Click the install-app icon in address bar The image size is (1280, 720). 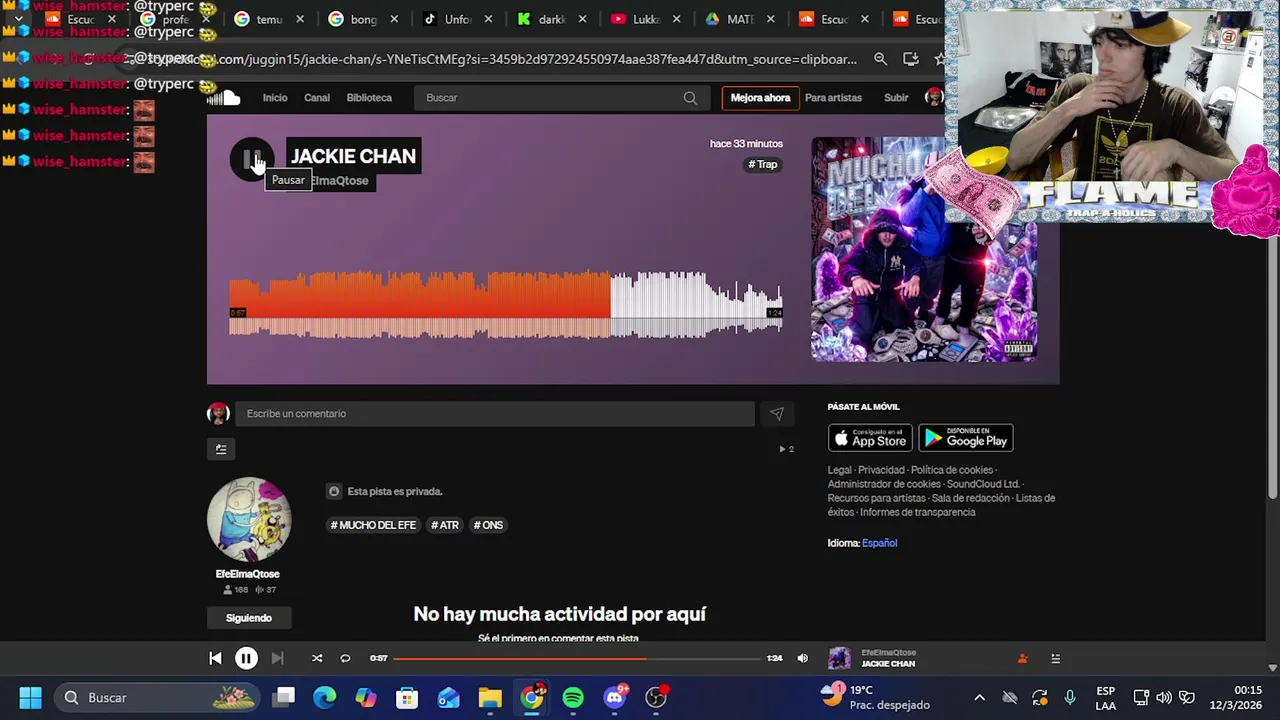tap(910, 59)
